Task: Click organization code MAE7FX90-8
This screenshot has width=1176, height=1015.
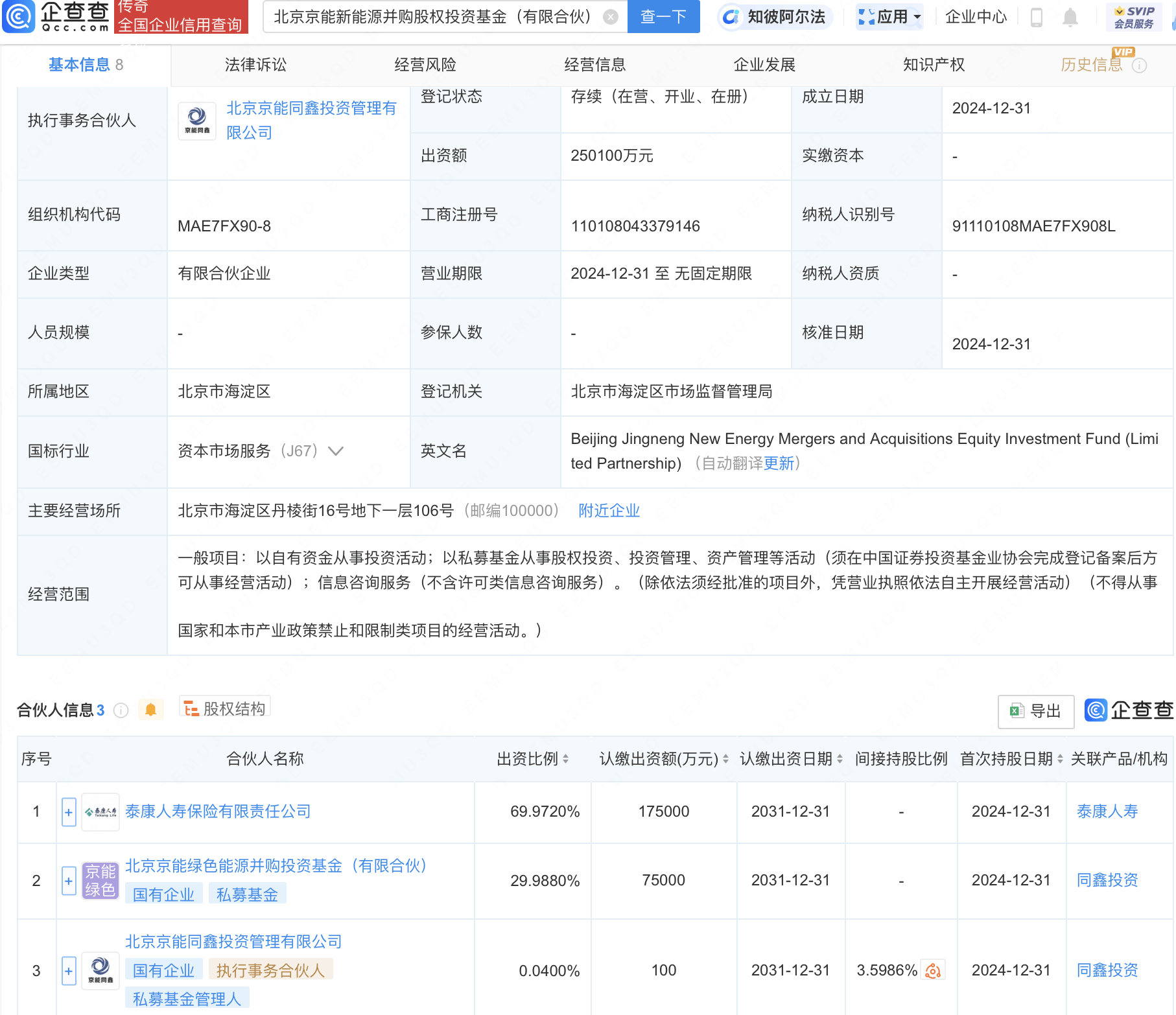Action: 224,226
